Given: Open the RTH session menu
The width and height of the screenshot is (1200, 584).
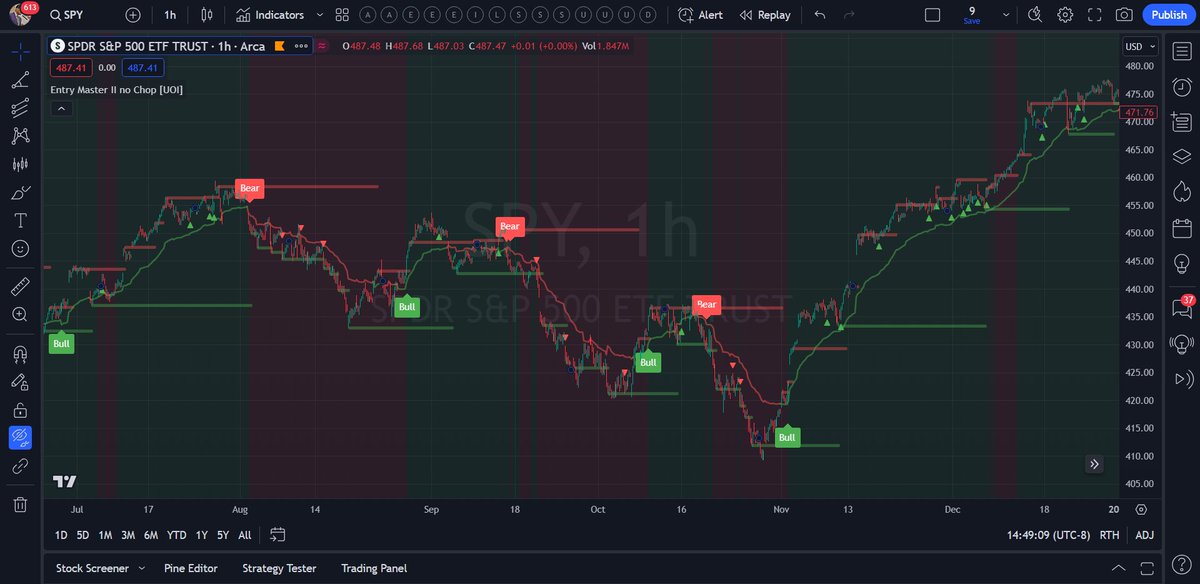Looking at the screenshot, I should (x=1110, y=535).
